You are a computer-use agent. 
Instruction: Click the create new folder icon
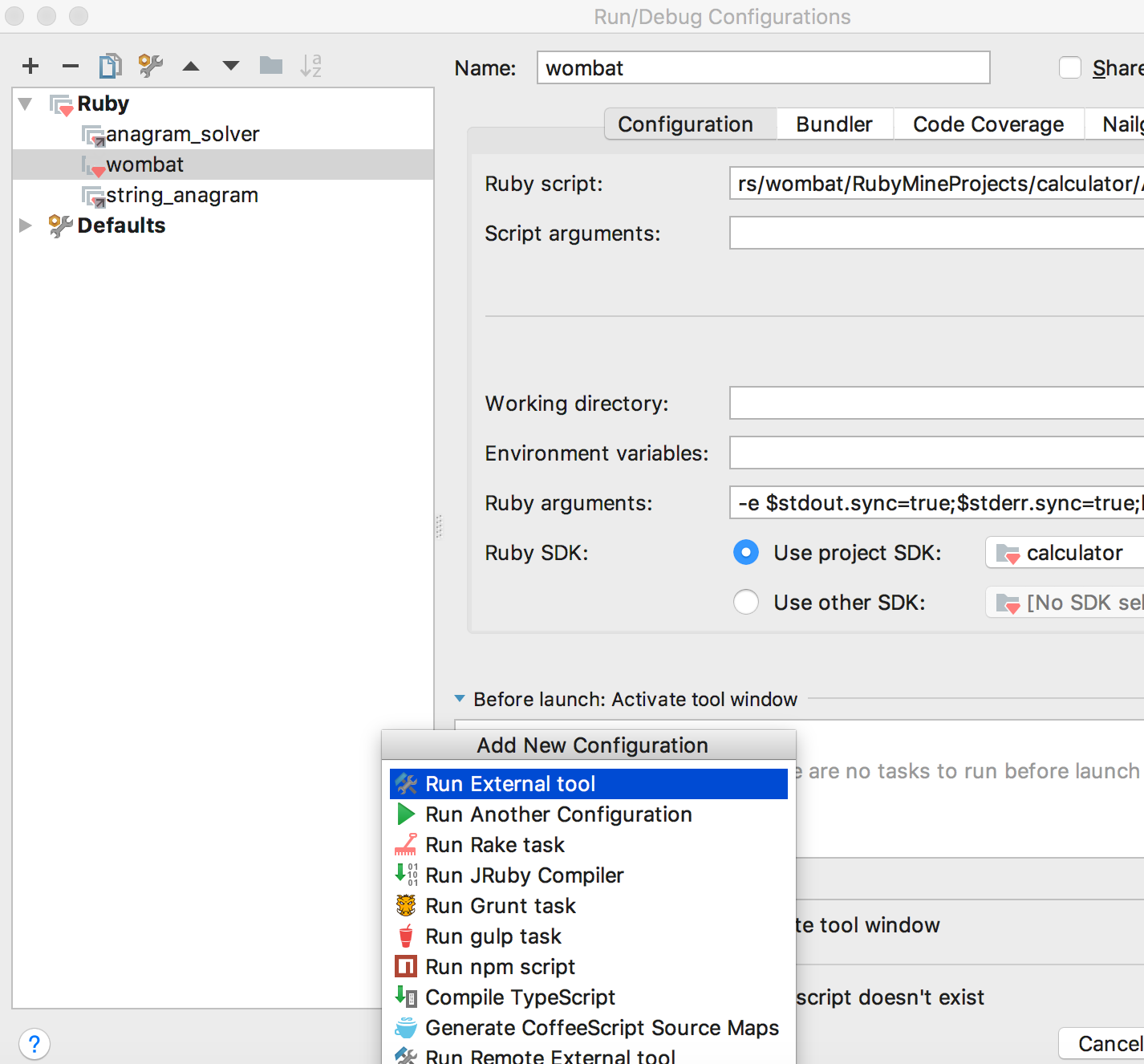point(271,66)
